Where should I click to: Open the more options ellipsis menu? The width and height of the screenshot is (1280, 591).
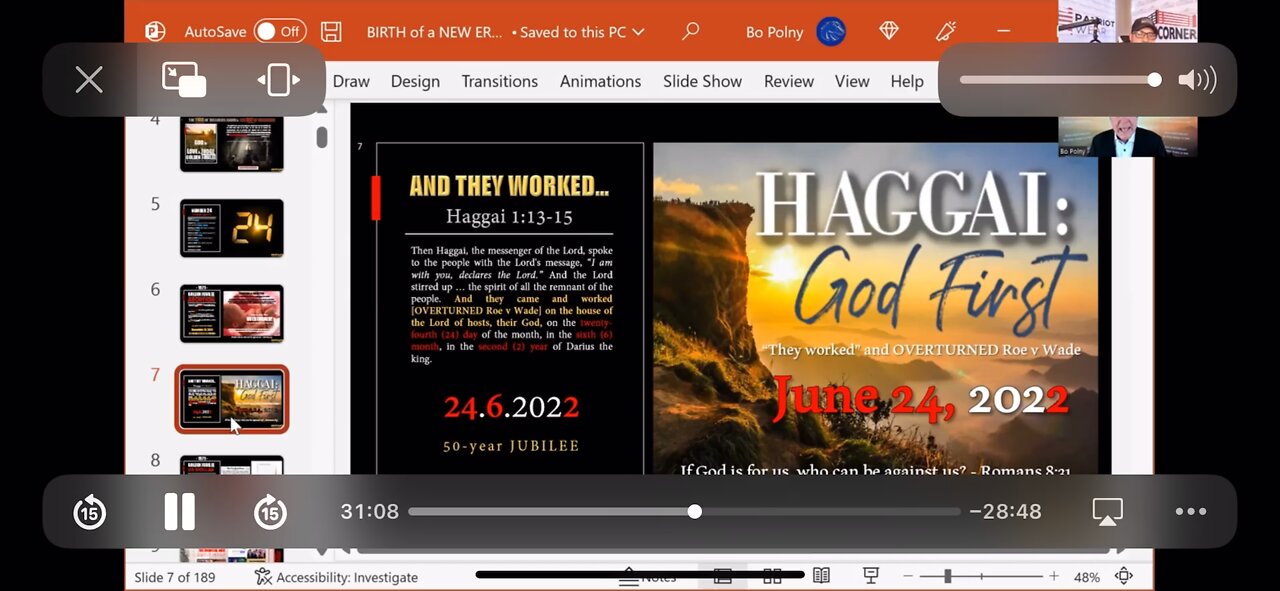1191,511
